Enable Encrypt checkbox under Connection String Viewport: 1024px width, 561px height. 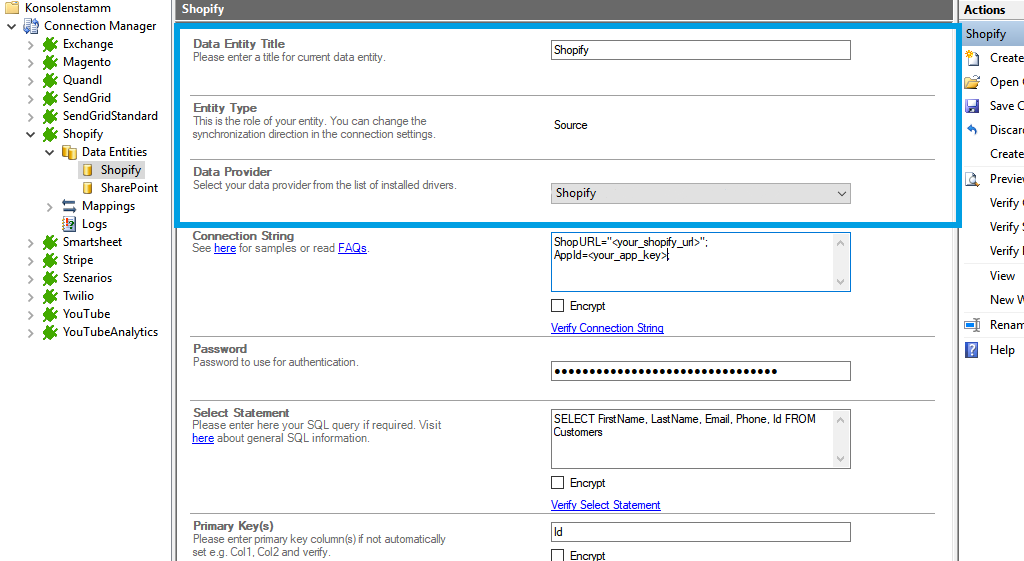(558, 306)
